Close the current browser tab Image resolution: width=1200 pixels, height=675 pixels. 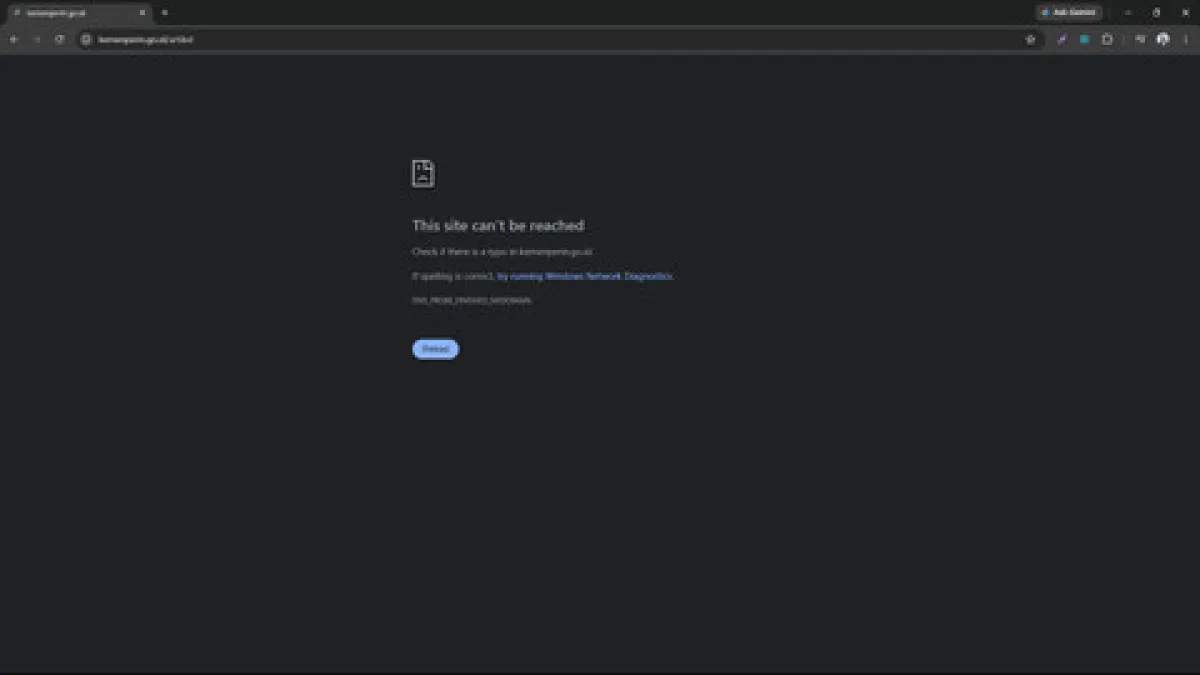142,13
